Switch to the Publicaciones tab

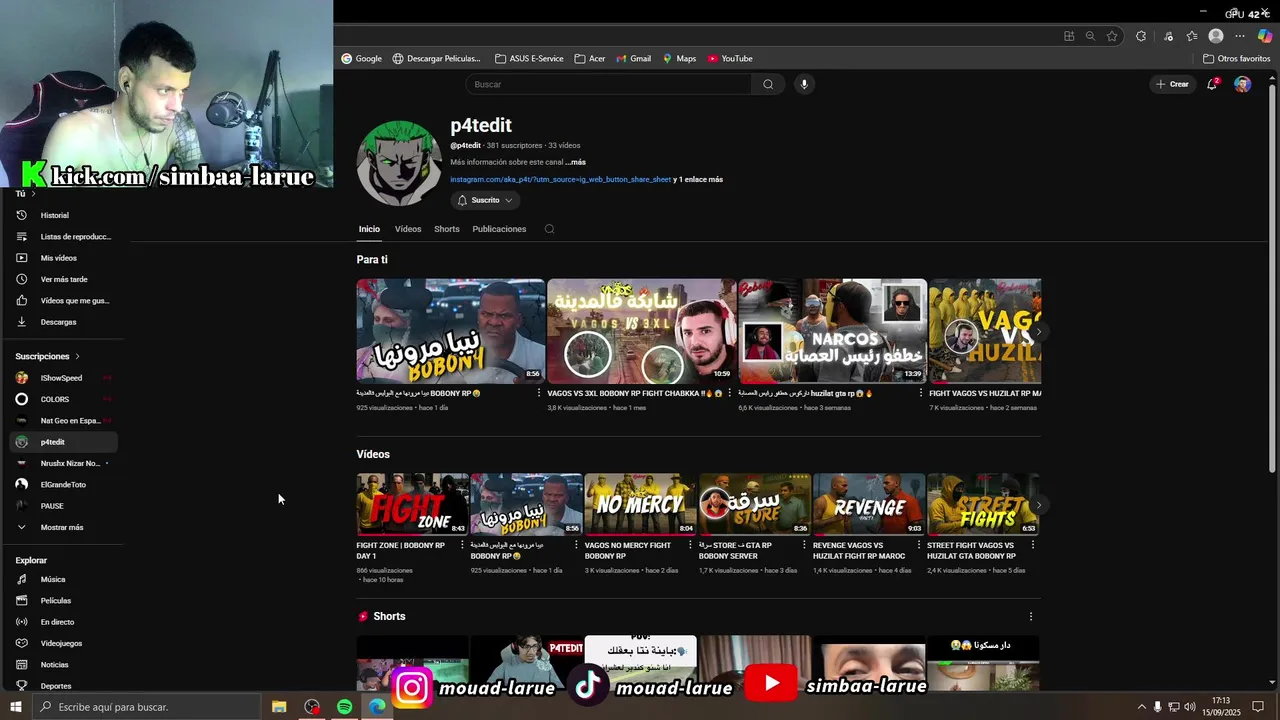pyautogui.click(x=499, y=229)
